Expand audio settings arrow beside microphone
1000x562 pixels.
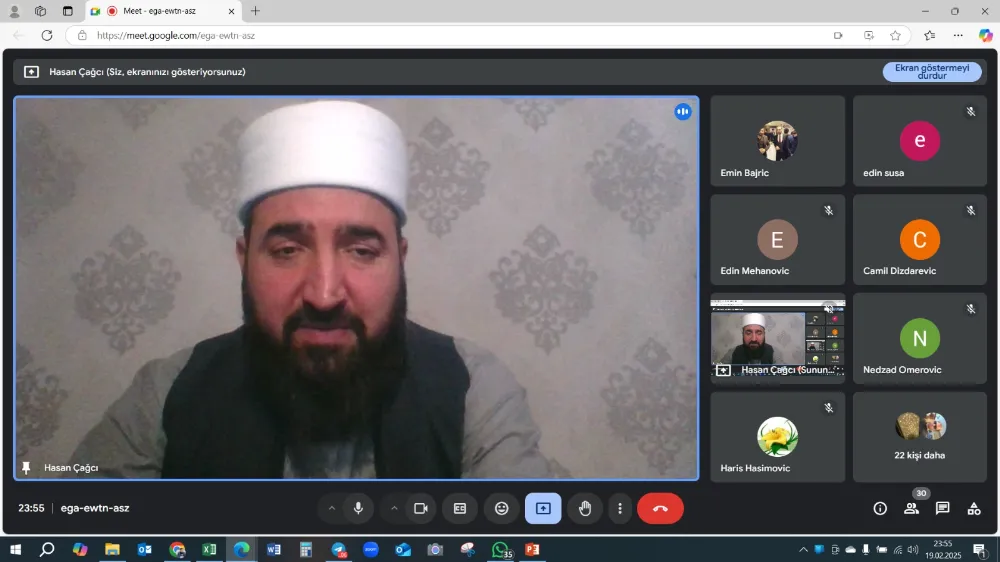coord(332,508)
